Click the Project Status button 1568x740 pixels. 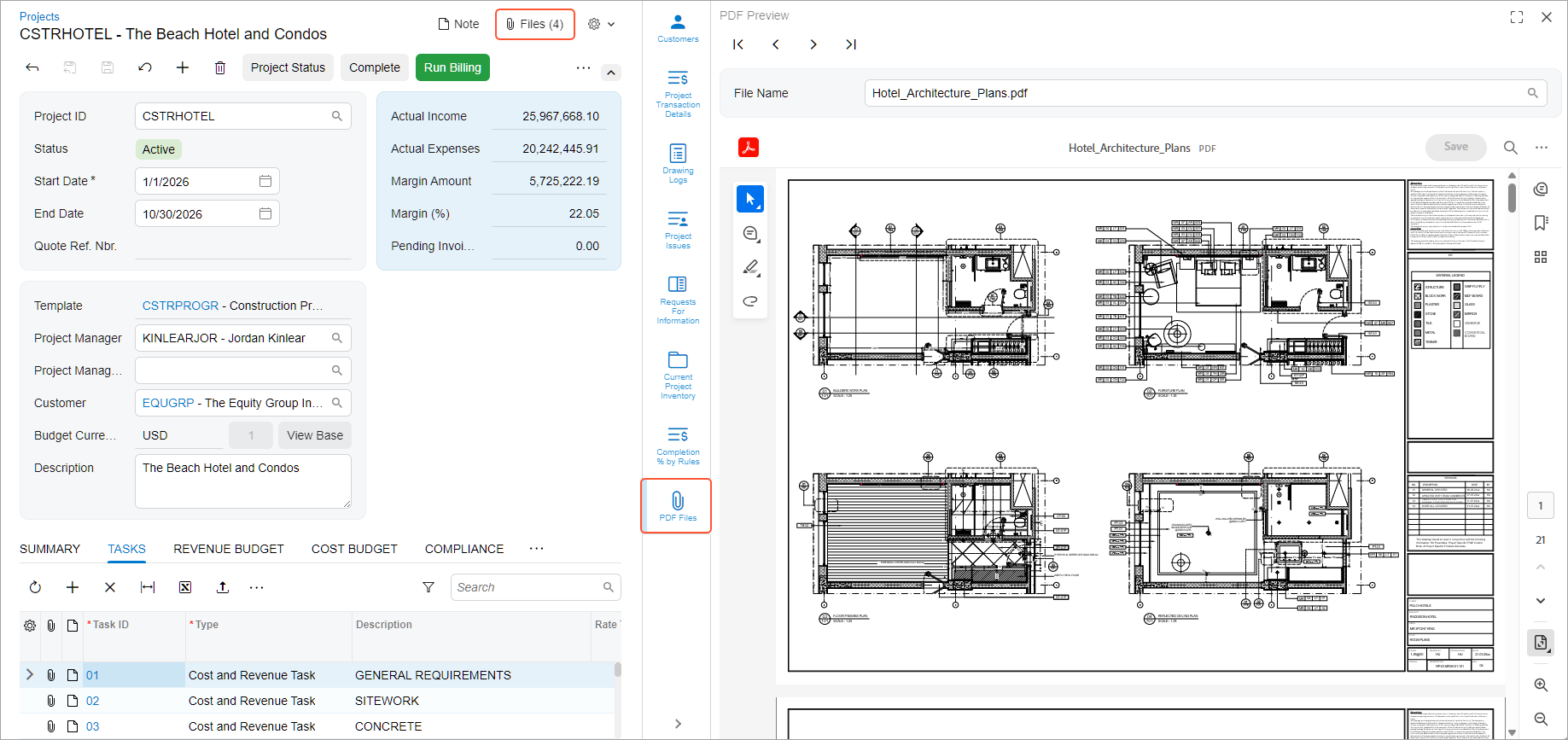tap(288, 67)
